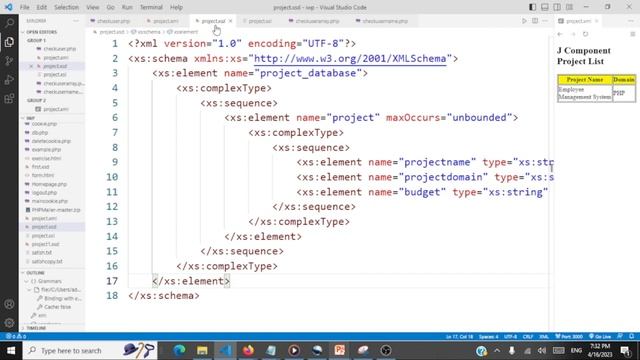
Task: Reload the preview page
Action: (x=586, y=34)
